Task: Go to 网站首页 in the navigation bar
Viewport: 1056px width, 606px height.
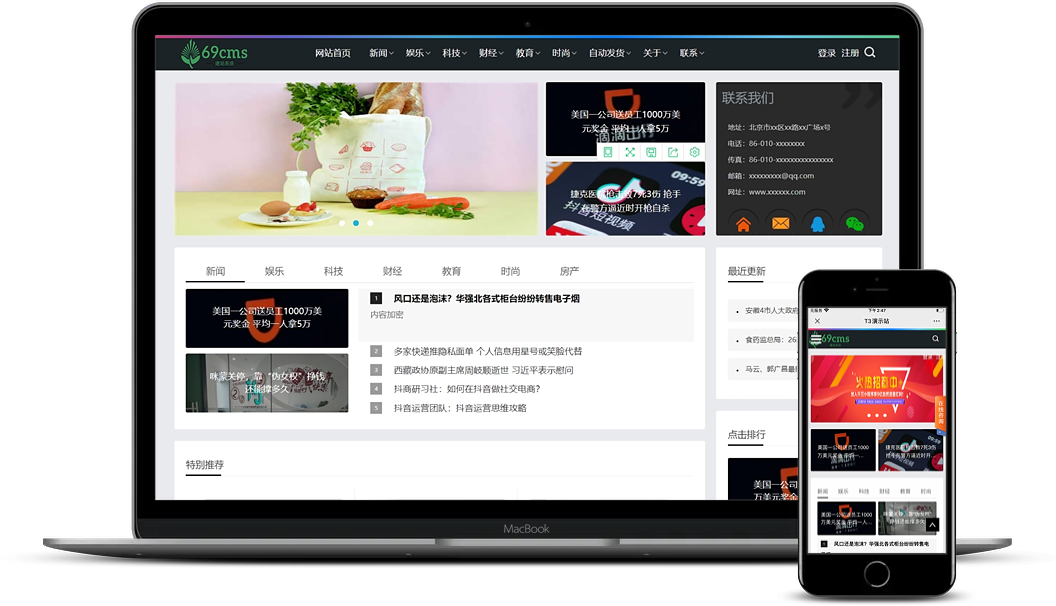Action: pos(333,53)
